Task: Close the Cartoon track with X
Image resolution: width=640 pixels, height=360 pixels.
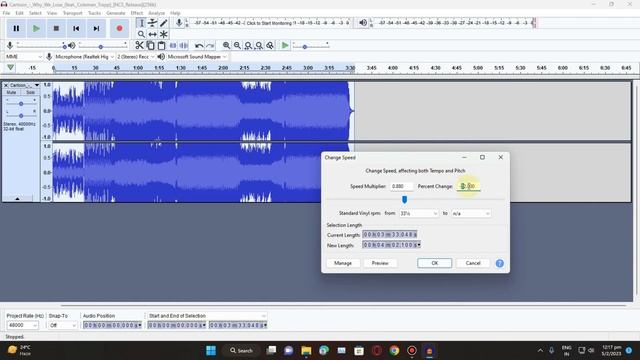Action: (x=6, y=85)
